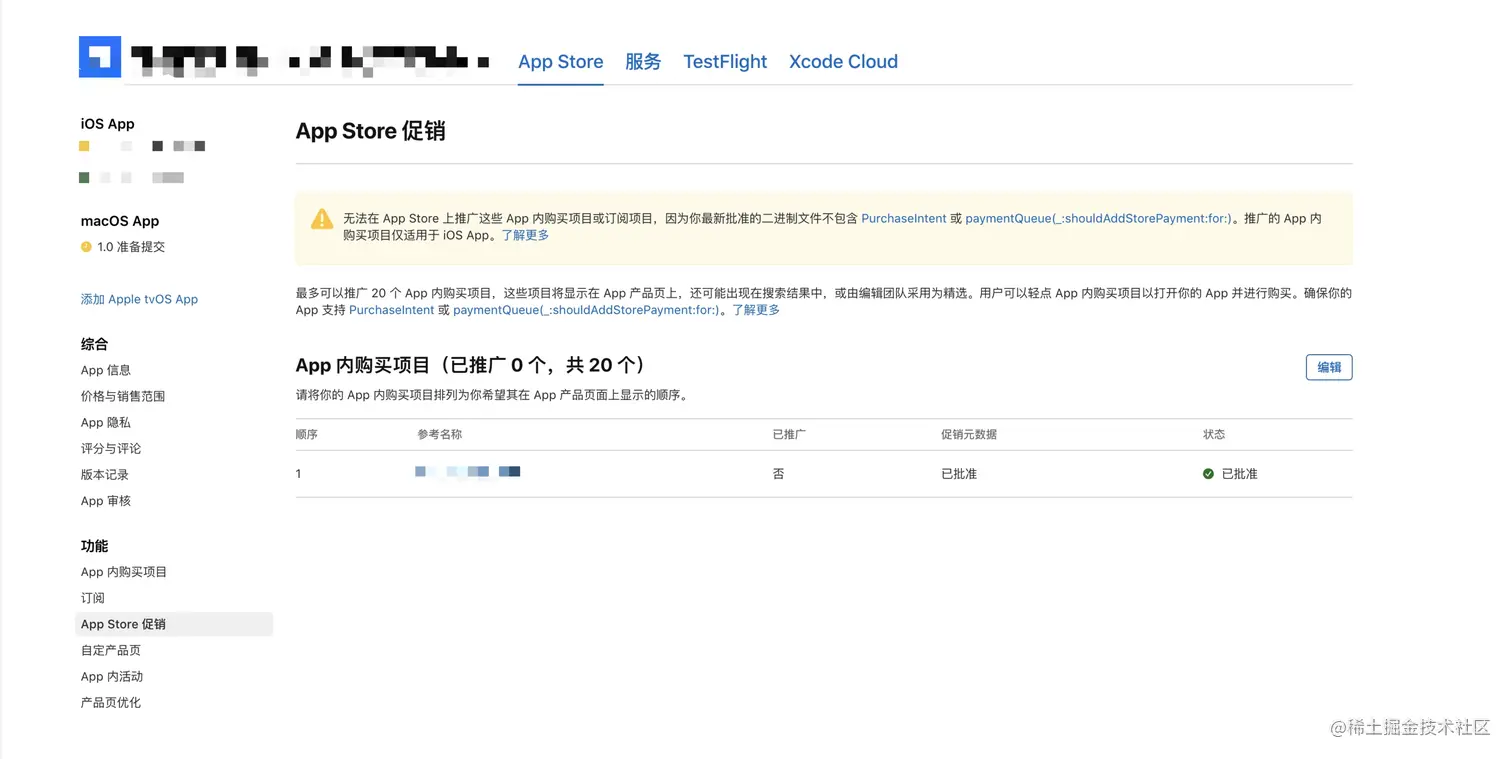Click the yellow warning triangle icon
Image resolution: width=1512 pixels, height=759 pixels.
(x=322, y=219)
